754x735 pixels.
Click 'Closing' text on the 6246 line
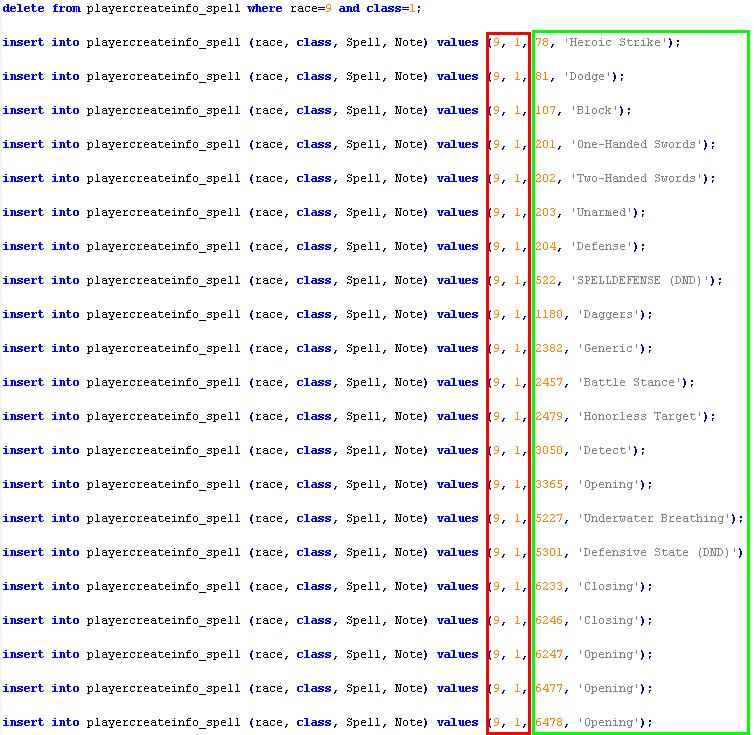[609, 621]
